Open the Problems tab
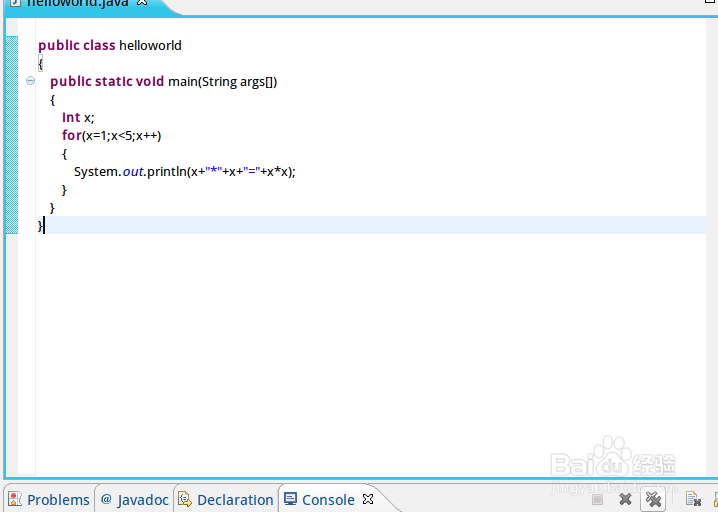Screen dimensions: 718x512 tap(49, 499)
